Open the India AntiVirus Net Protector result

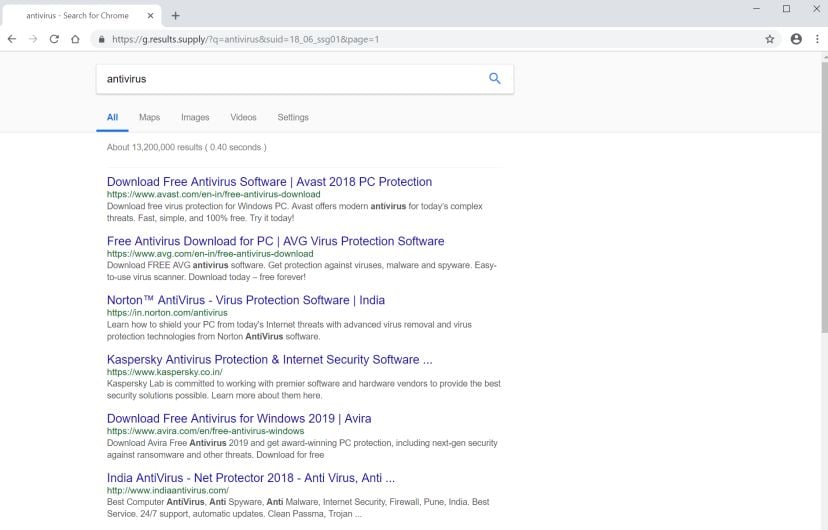(251, 478)
